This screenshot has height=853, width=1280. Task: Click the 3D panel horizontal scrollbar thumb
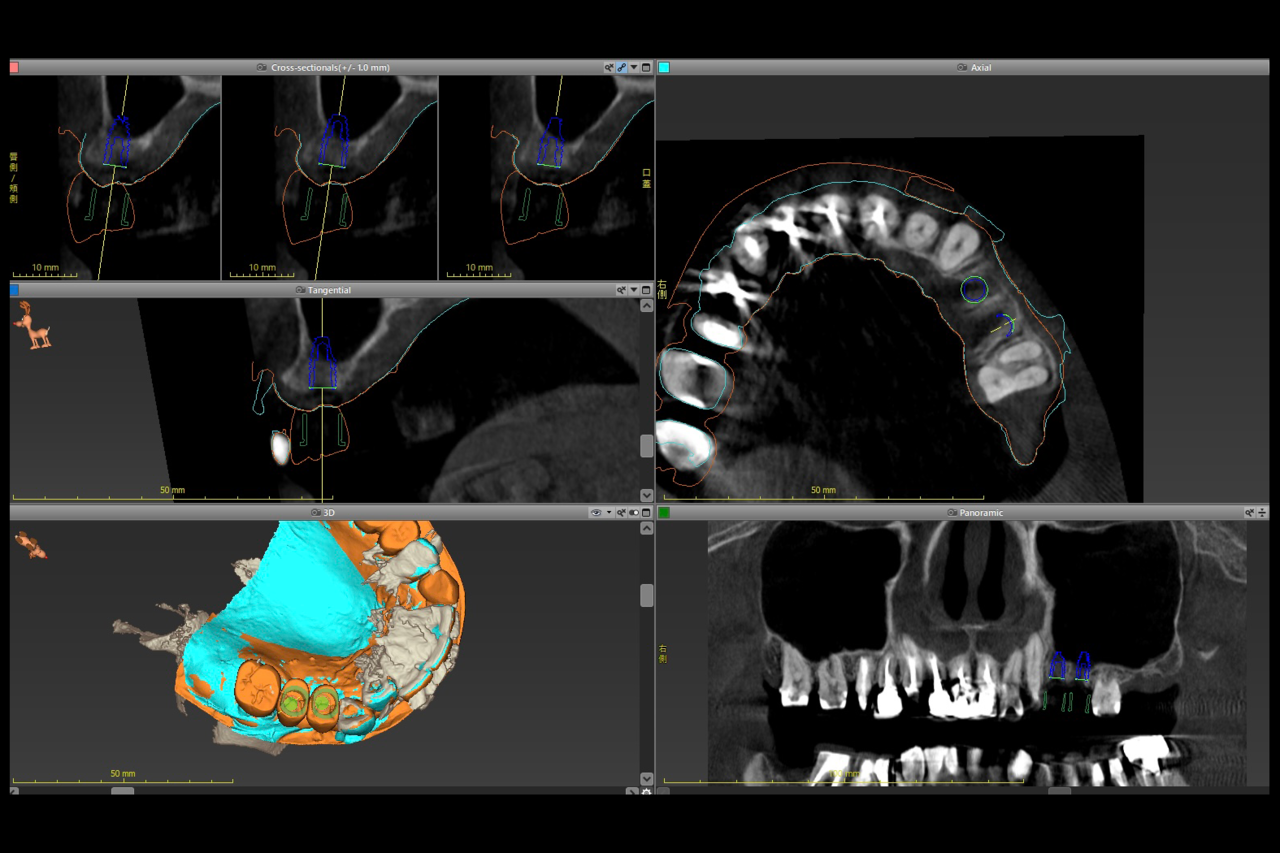[x=122, y=791]
